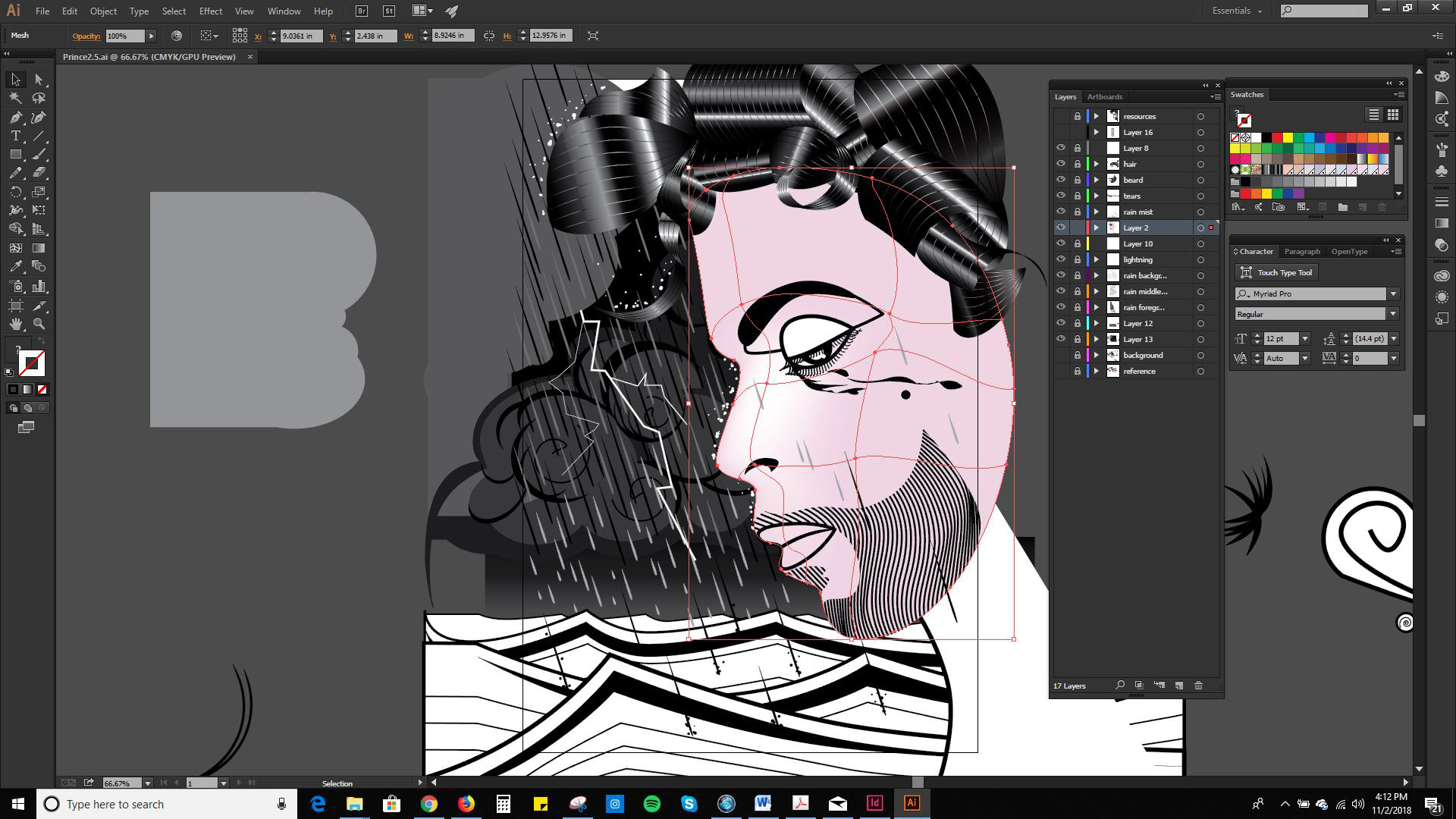Select the Type tool
The height and width of the screenshot is (819, 1456).
click(15, 136)
